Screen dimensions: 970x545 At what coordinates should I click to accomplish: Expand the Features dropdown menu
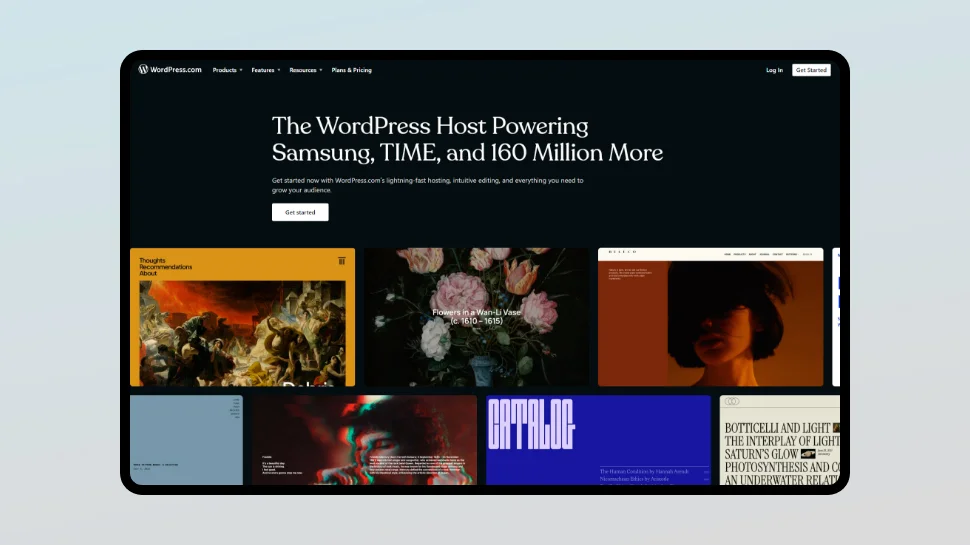pyautogui.click(x=266, y=70)
